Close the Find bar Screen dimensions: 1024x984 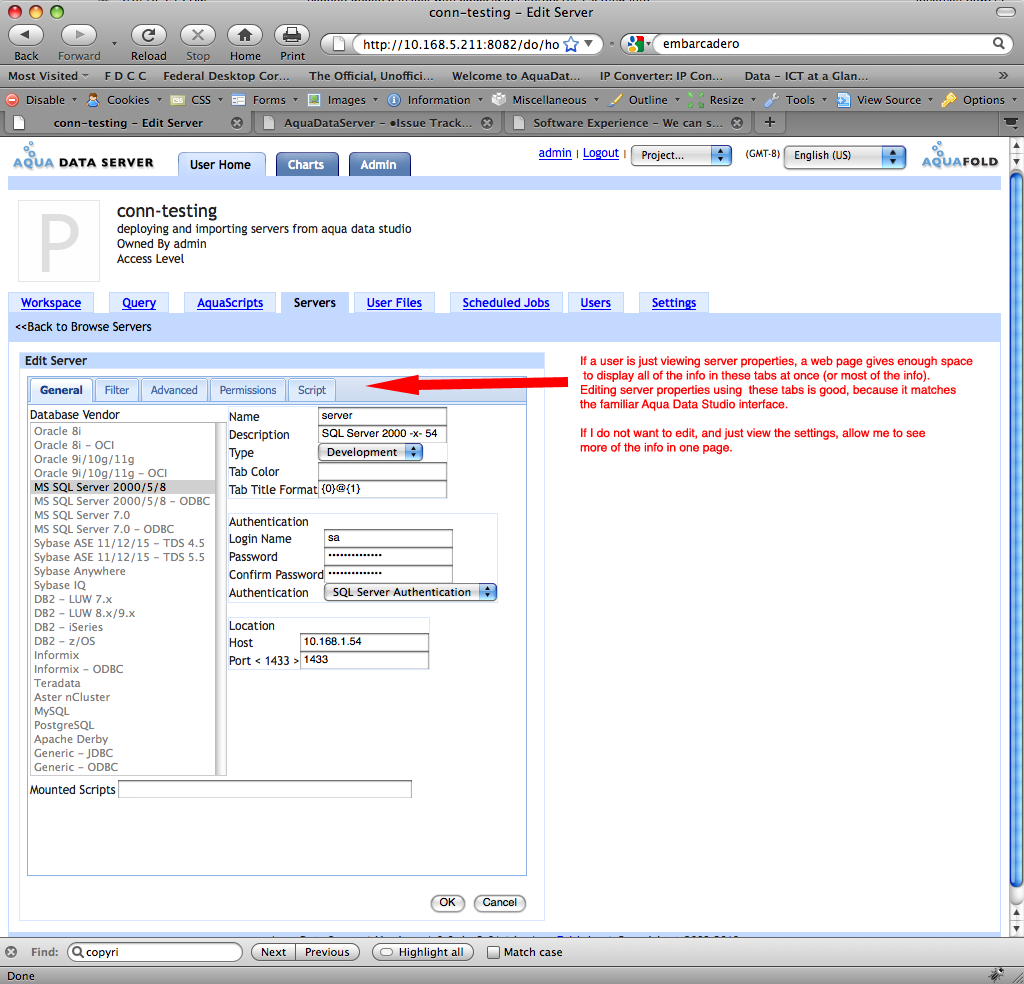11,952
